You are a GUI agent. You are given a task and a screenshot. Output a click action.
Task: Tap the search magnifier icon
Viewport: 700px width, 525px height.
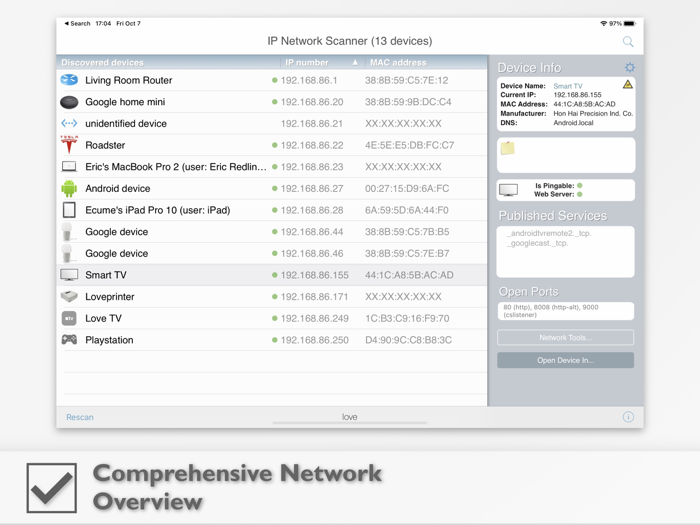coord(628,42)
